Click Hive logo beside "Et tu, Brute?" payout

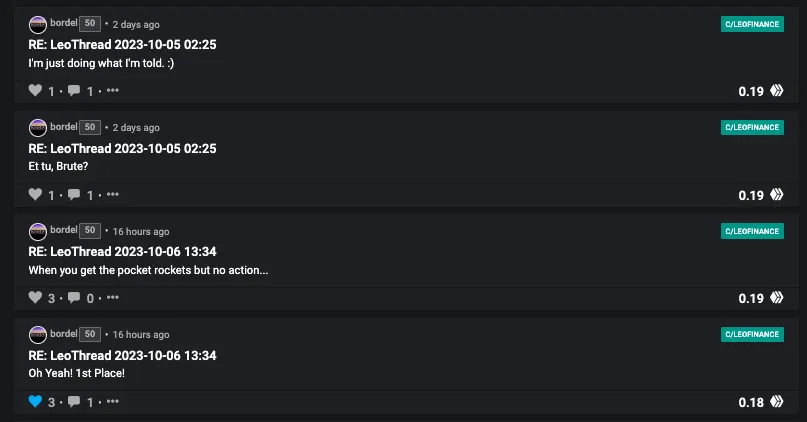[777, 195]
